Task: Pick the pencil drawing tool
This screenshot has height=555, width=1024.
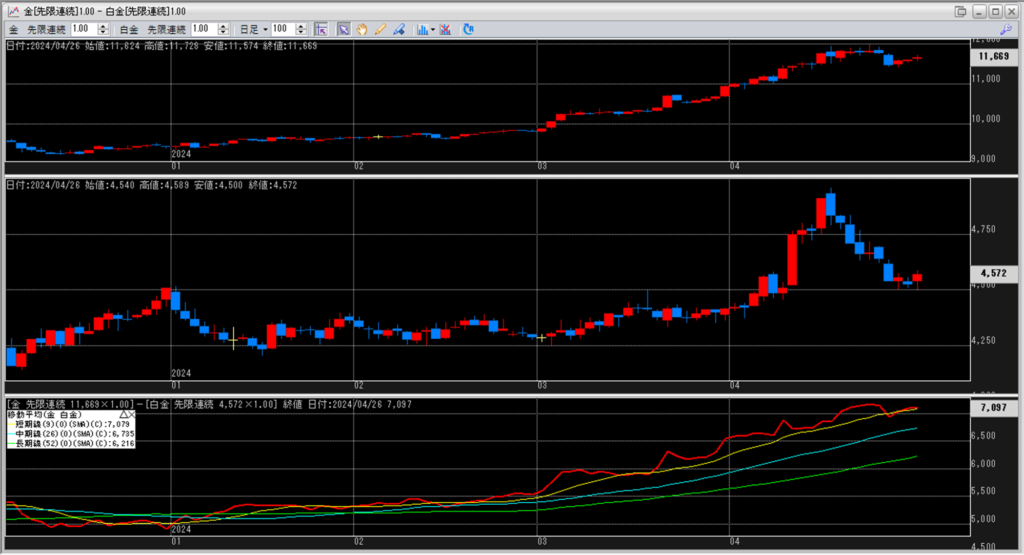Action: point(380,29)
